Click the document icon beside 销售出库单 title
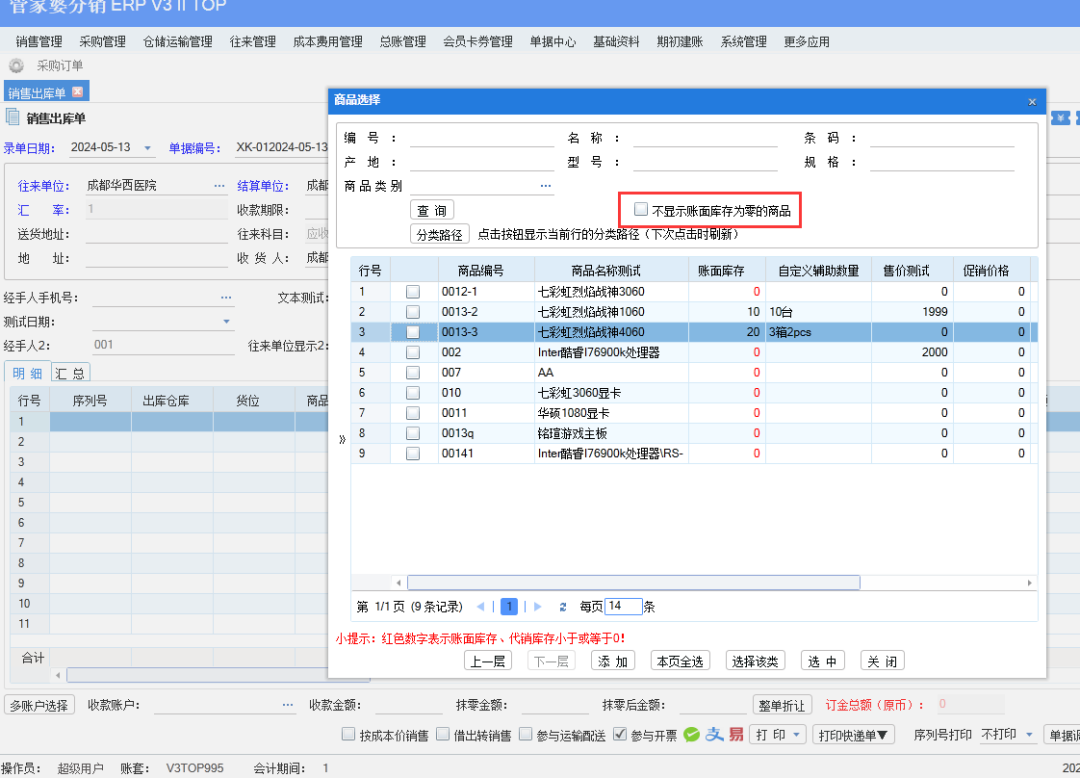The image size is (1080, 778). coord(12,117)
